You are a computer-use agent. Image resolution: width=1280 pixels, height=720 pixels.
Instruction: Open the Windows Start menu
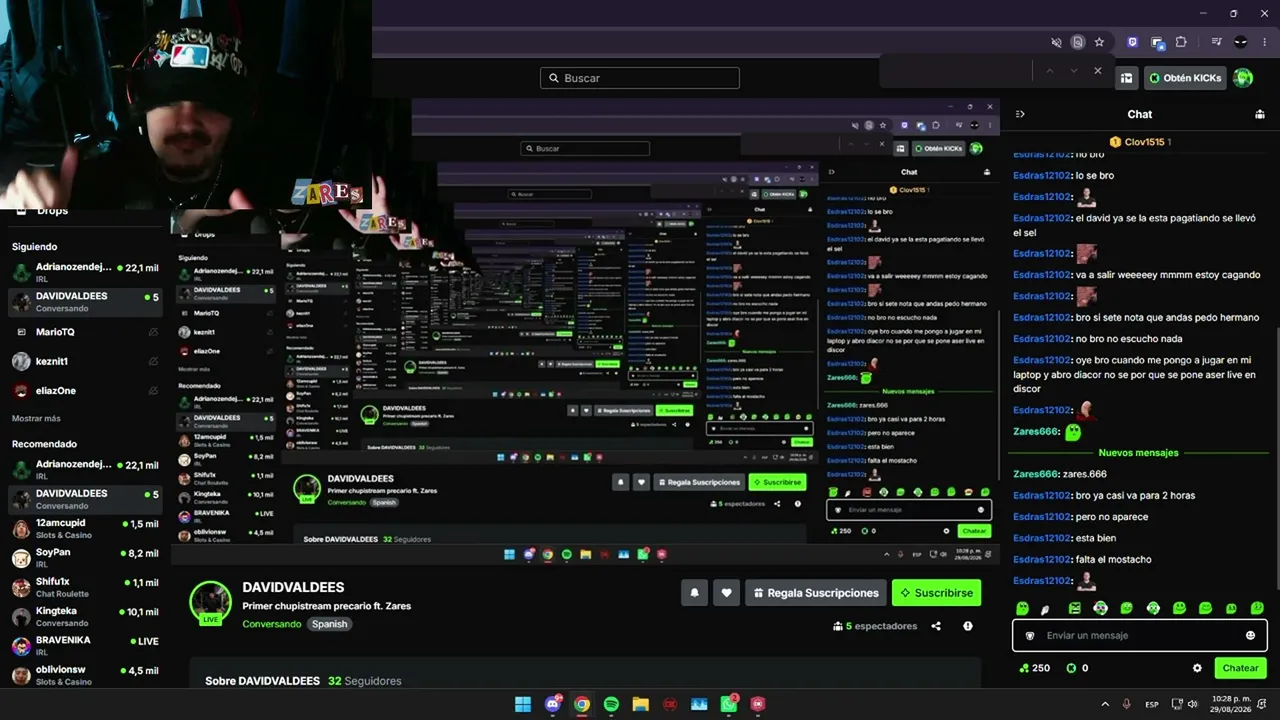click(x=523, y=704)
